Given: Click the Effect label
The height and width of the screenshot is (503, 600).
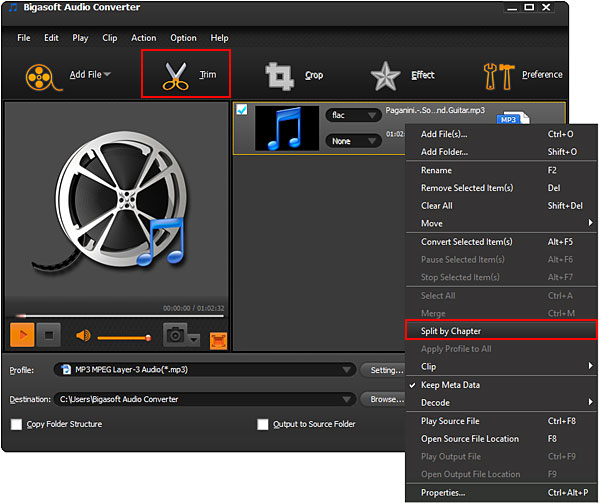Looking at the screenshot, I should 423,75.
